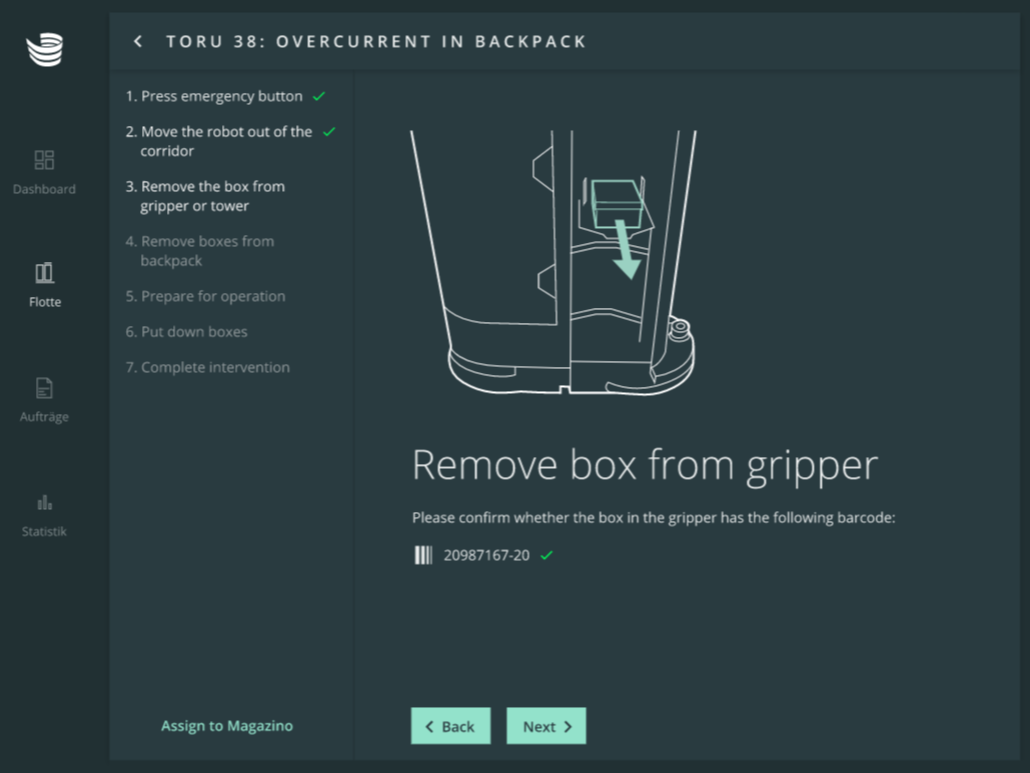
Task: Select step 3 Remove the box from gripper
Action: click(212, 196)
